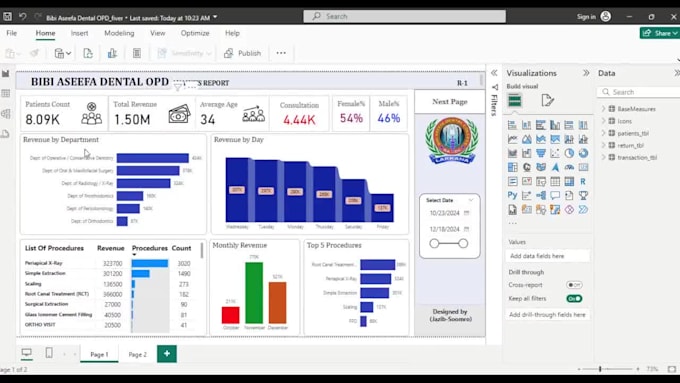Click Sign in
Screen dimensions: 680x383
coord(586,16)
